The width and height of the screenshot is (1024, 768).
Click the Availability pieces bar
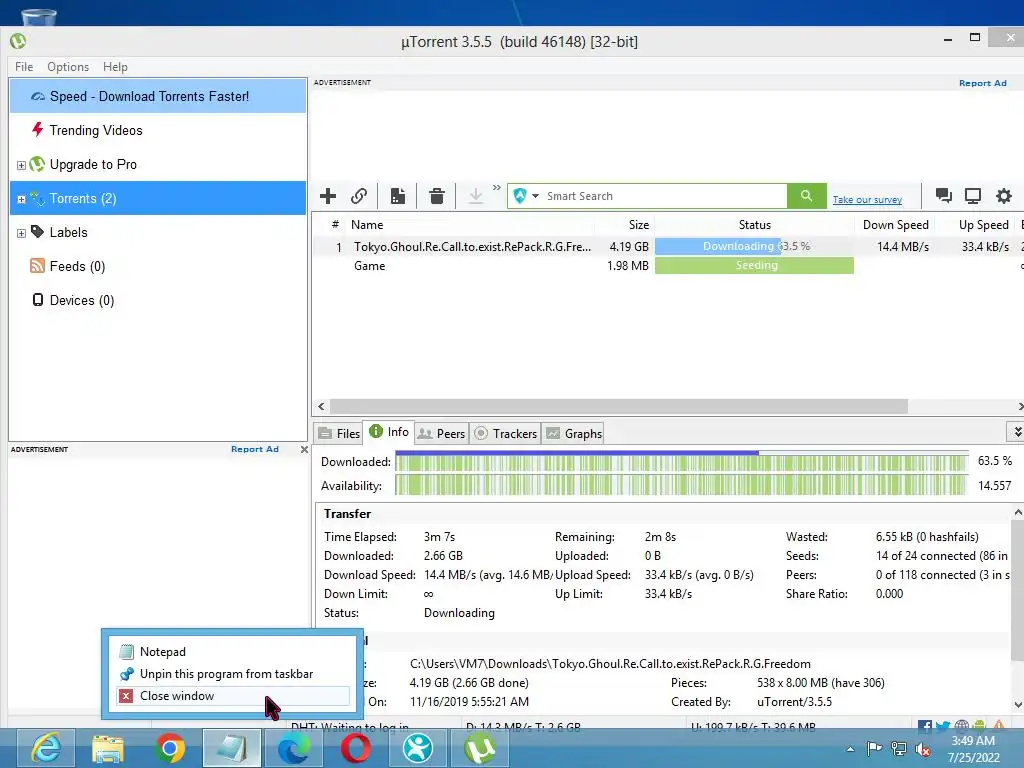(681, 485)
